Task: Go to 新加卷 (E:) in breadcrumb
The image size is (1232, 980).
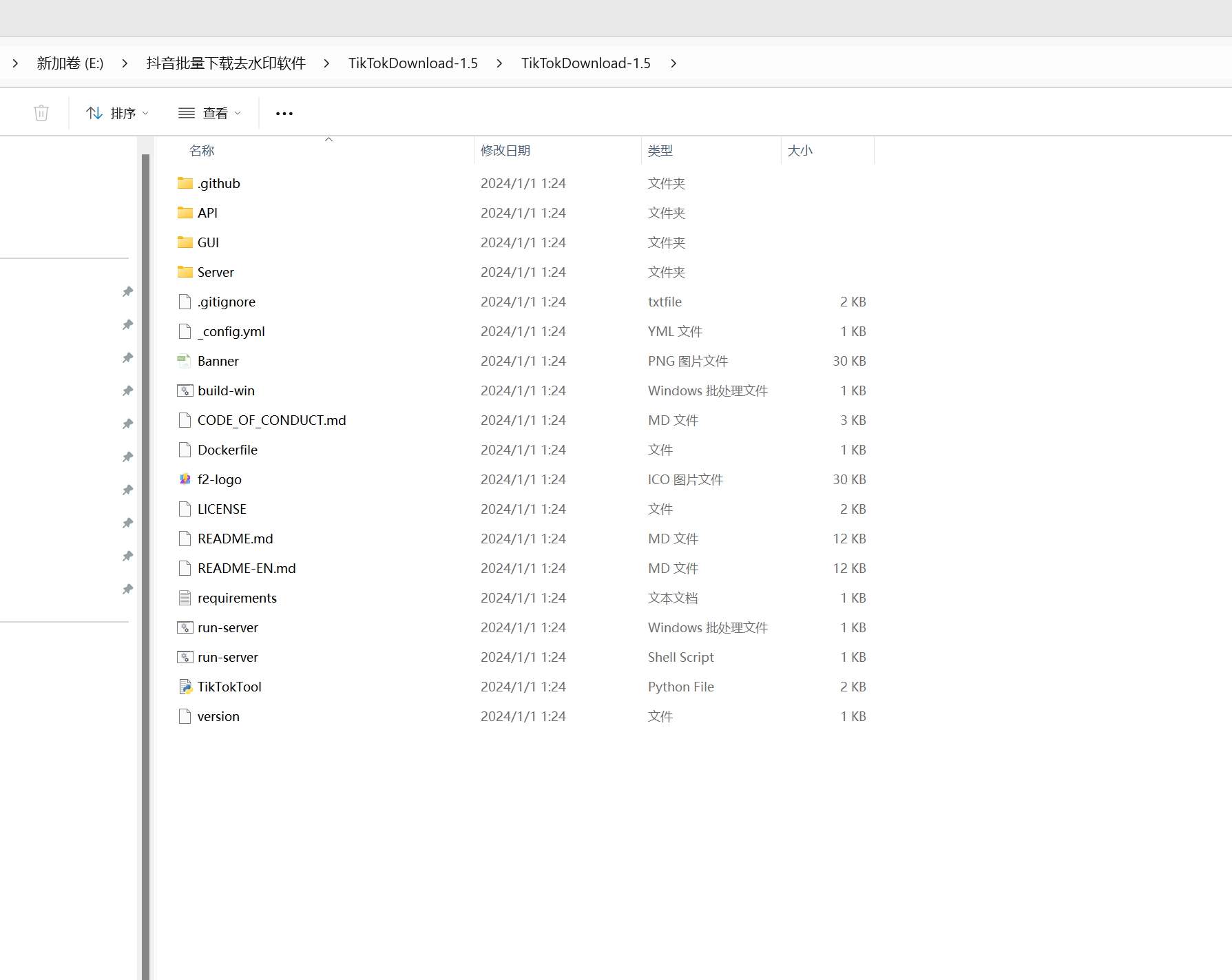Action: click(70, 63)
